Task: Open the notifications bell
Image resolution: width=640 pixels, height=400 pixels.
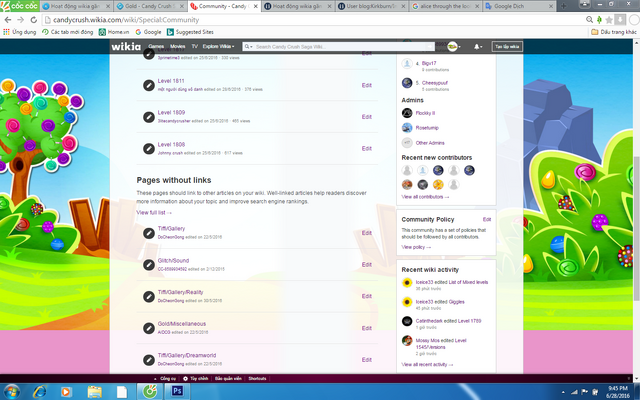Action: coord(477,47)
